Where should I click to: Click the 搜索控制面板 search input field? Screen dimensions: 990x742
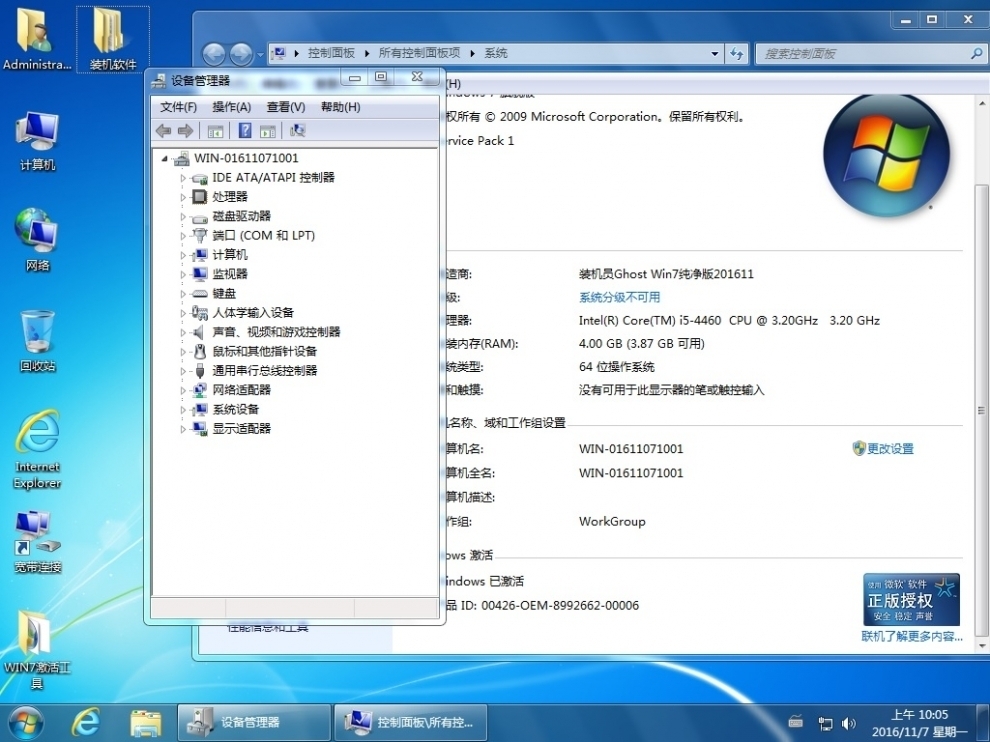(860, 54)
